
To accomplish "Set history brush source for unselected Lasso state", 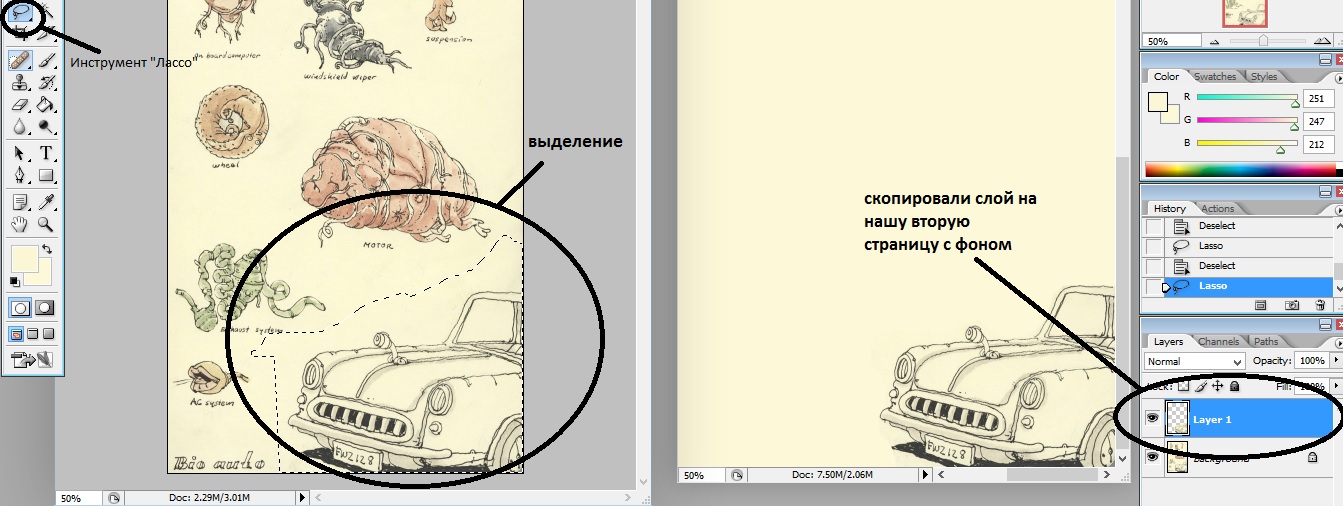I will coord(1153,246).
